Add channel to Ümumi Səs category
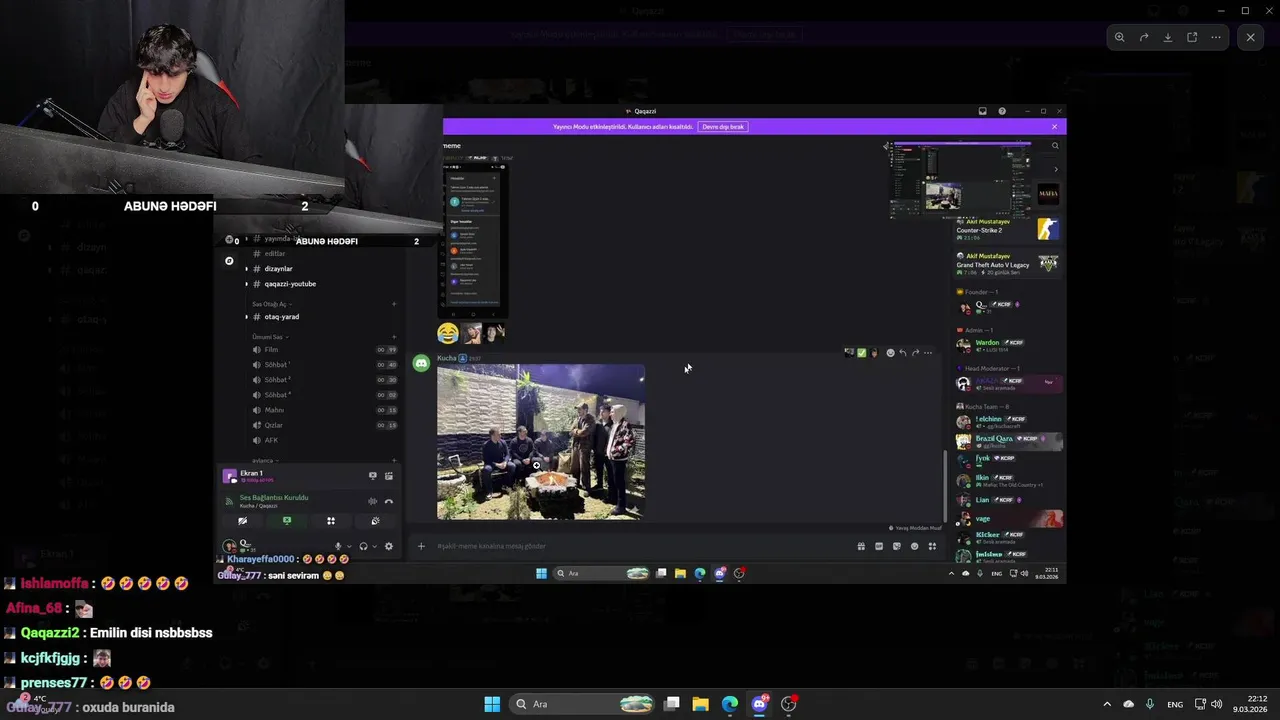The height and width of the screenshot is (720, 1280). (x=394, y=337)
